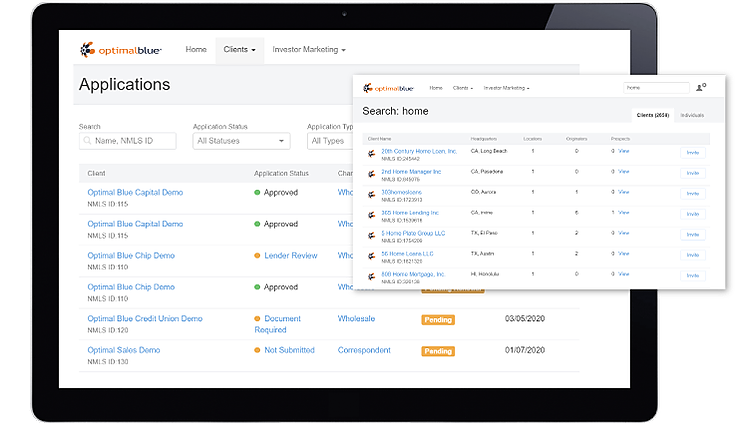Click the company icon beside 800 Home Mortgage, Inc.

click(x=372, y=277)
